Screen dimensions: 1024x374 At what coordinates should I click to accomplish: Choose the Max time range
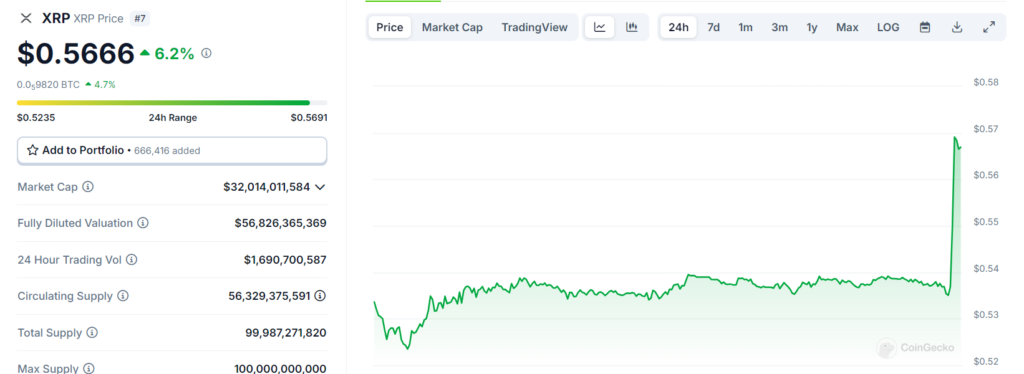click(847, 27)
